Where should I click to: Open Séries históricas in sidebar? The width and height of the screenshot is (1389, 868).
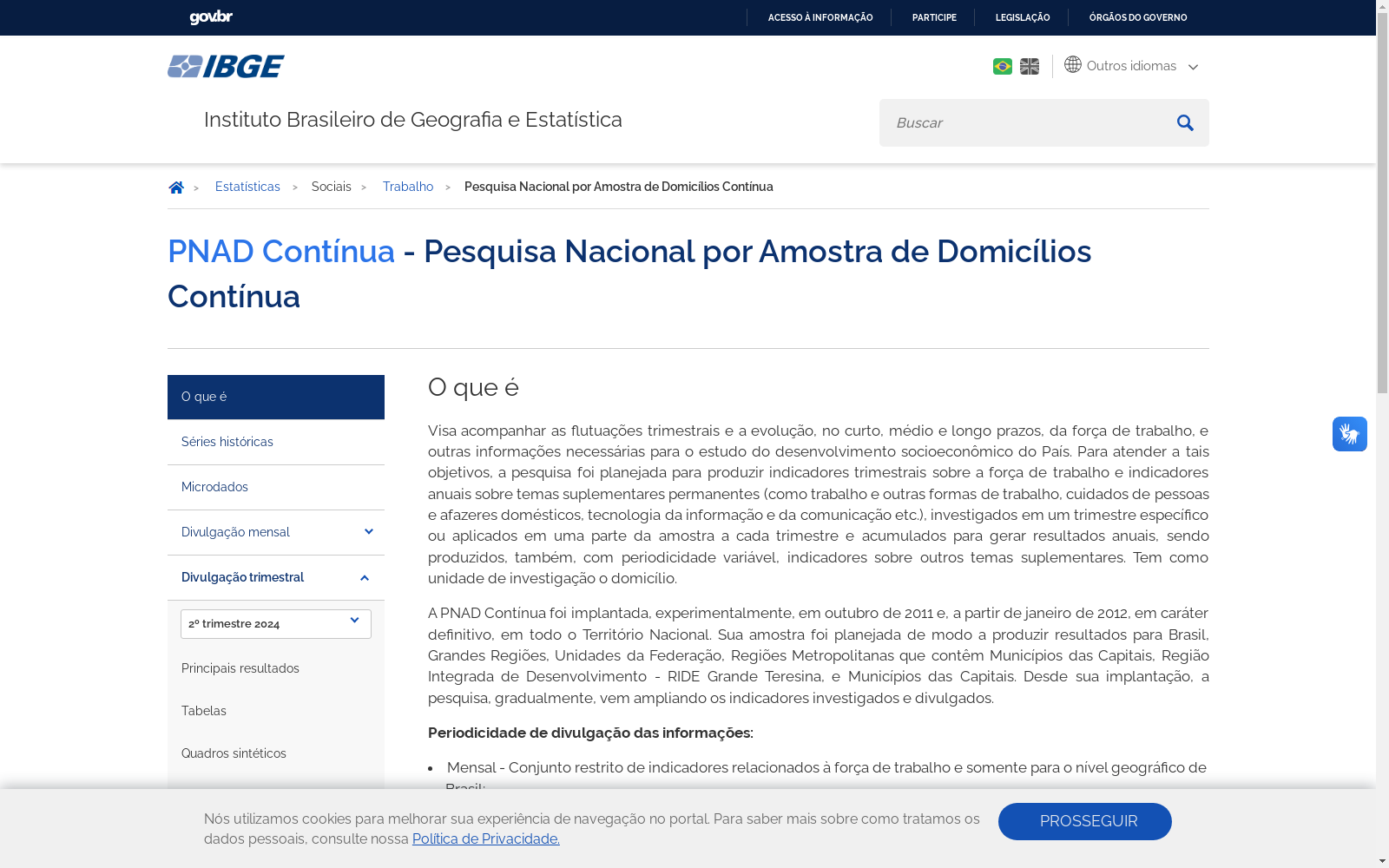click(x=276, y=443)
